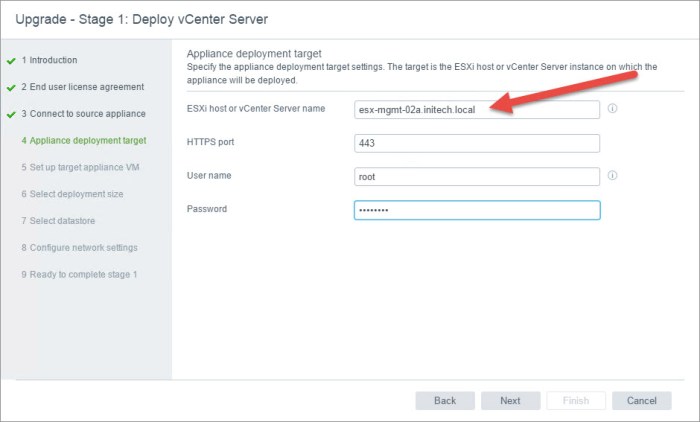Image resolution: width=700 pixels, height=422 pixels.
Task: Click the User name field containing root
Action: tap(477, 177)
